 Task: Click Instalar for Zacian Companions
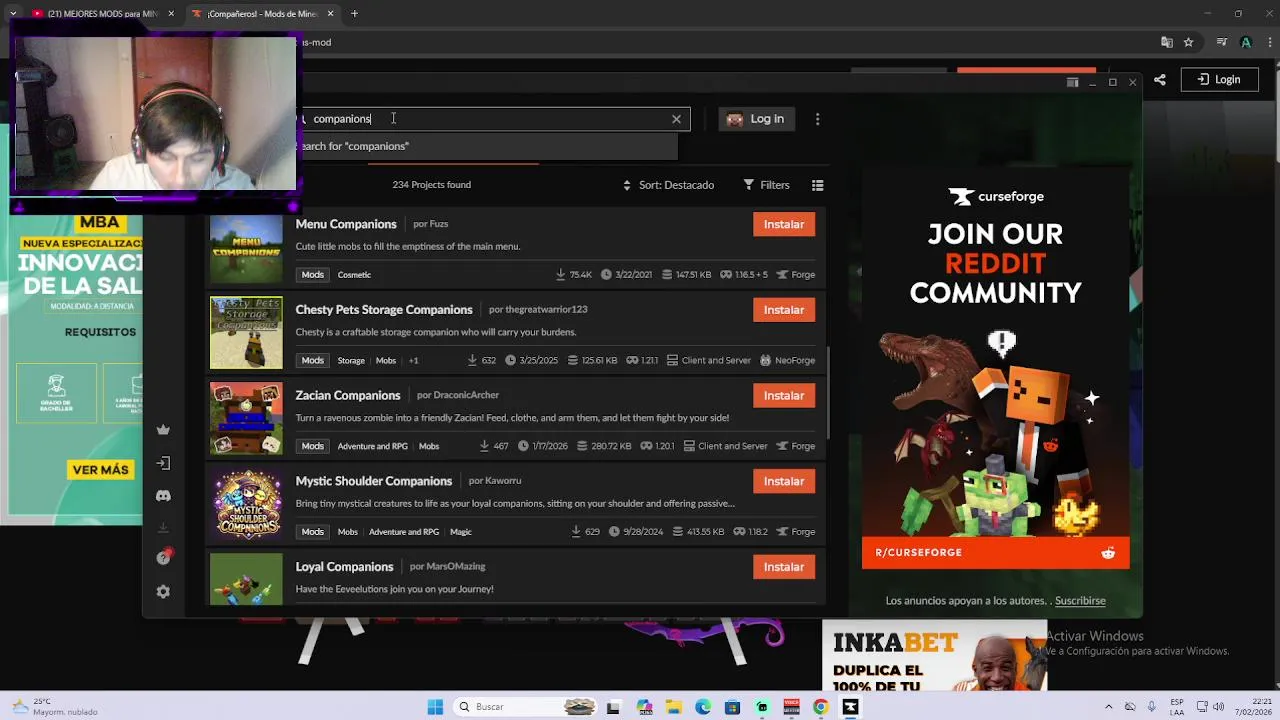pos(784,396)
